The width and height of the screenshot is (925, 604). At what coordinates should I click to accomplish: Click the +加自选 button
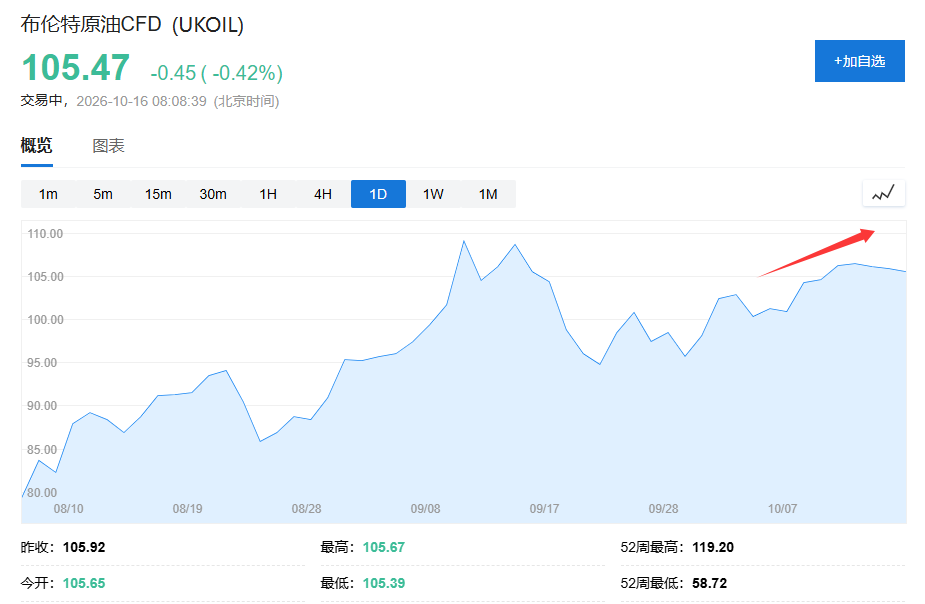point(860,61)
